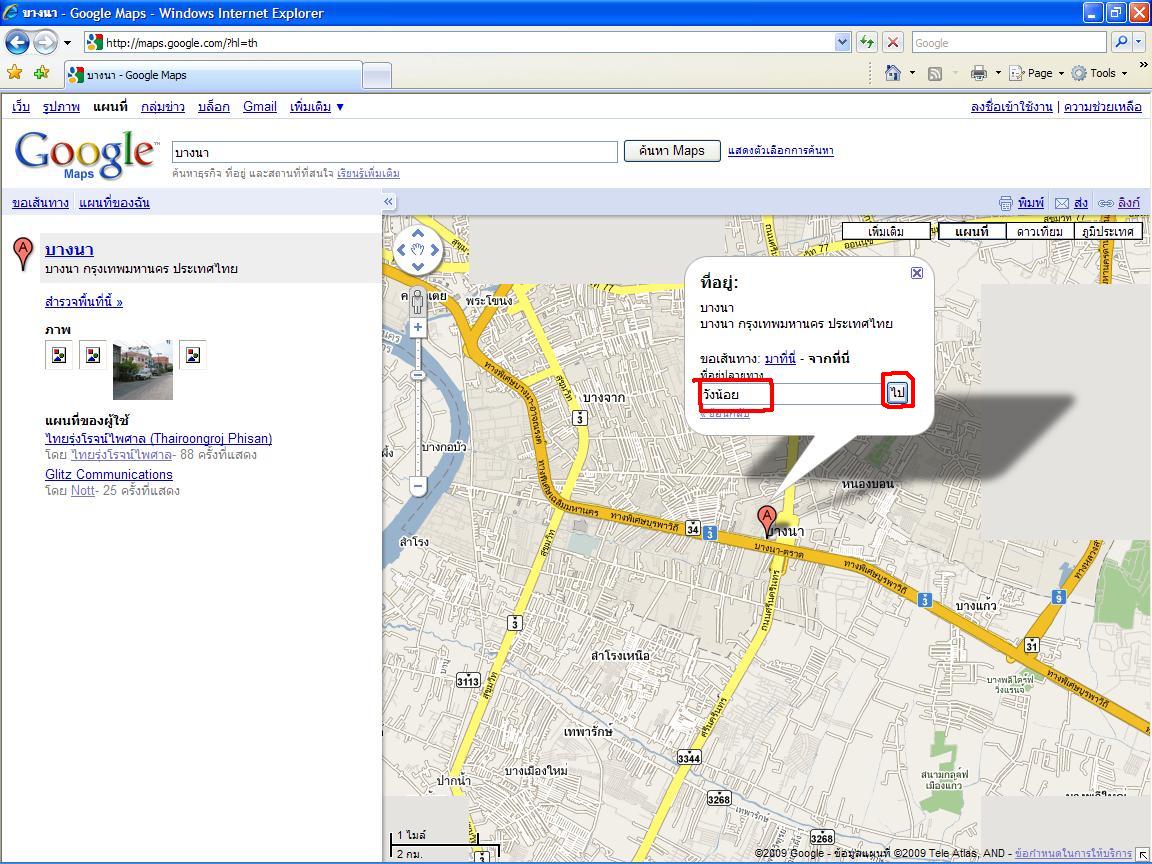Click the IE Google search box
The image size is (1152, 864).
pyautogui.click(x=1009, y=43)
